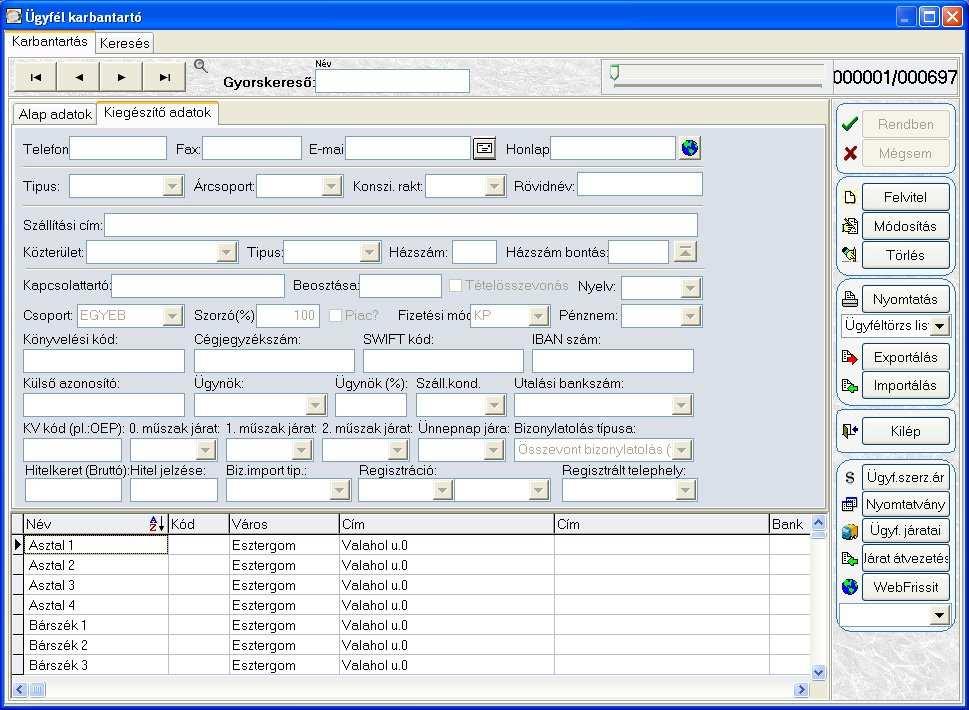Click the boxes icon beside Ügyf. járatai

tap(850, 531)
